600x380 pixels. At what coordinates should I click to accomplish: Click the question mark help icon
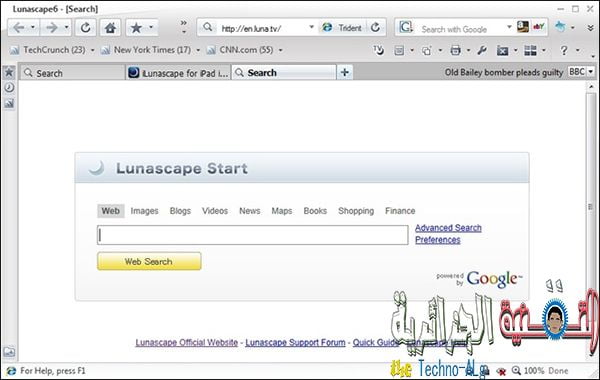563,50
